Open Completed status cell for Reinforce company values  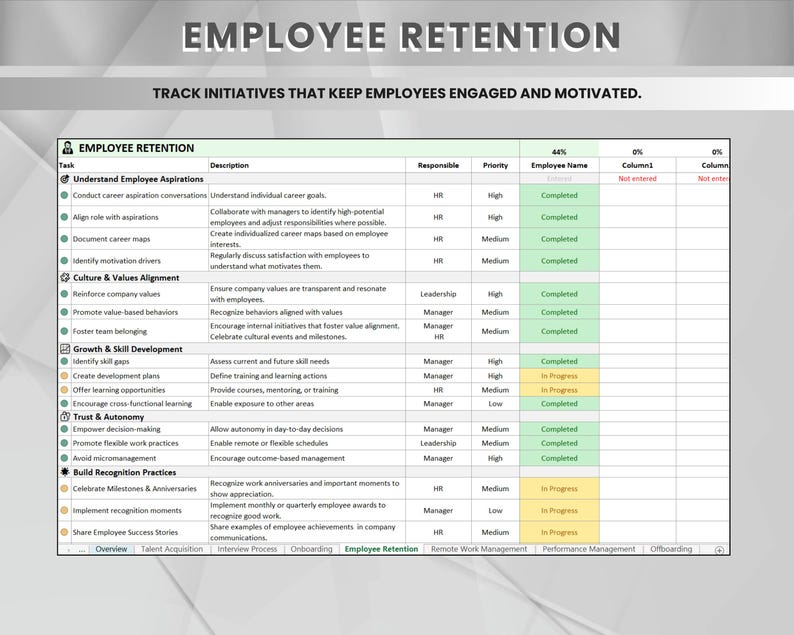[x=559, y=294]
